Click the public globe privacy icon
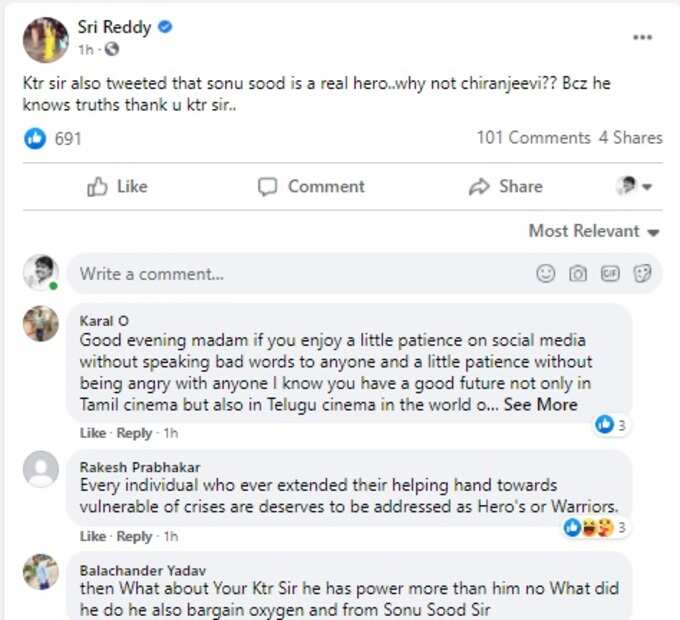The height and width of the screenshot is (620, 680). [x=111, y=49]
